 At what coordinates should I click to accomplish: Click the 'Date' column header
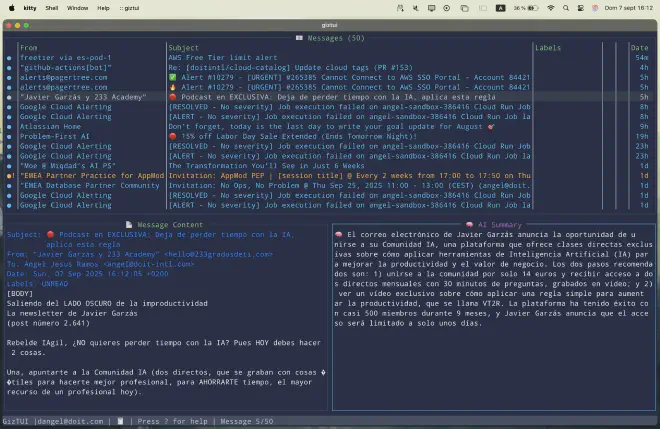(639, 48)
